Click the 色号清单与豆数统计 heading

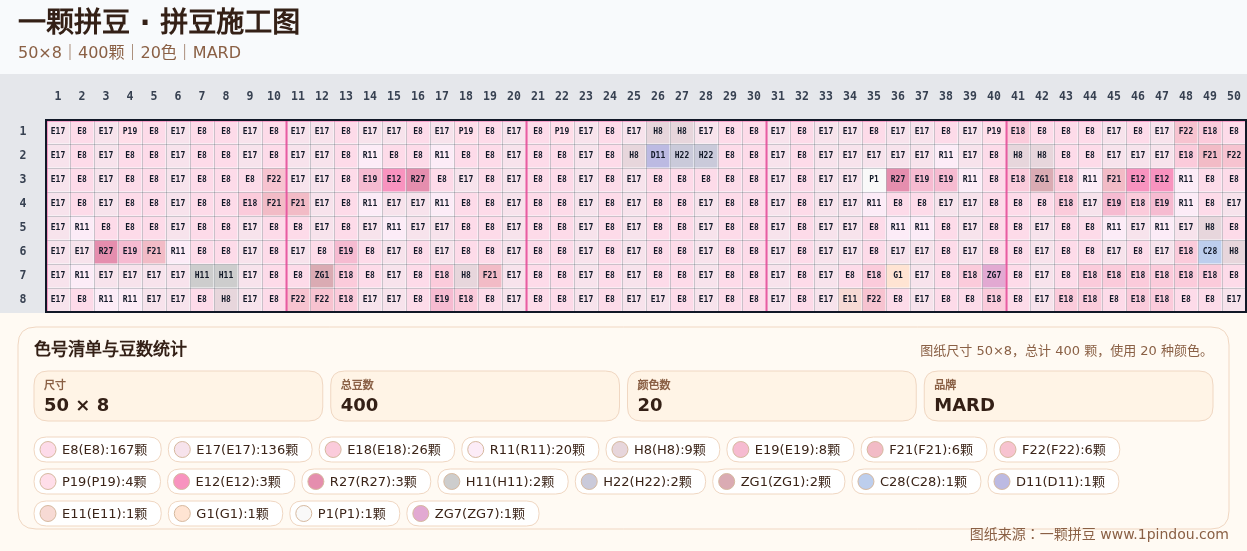[x=110, y=349]
